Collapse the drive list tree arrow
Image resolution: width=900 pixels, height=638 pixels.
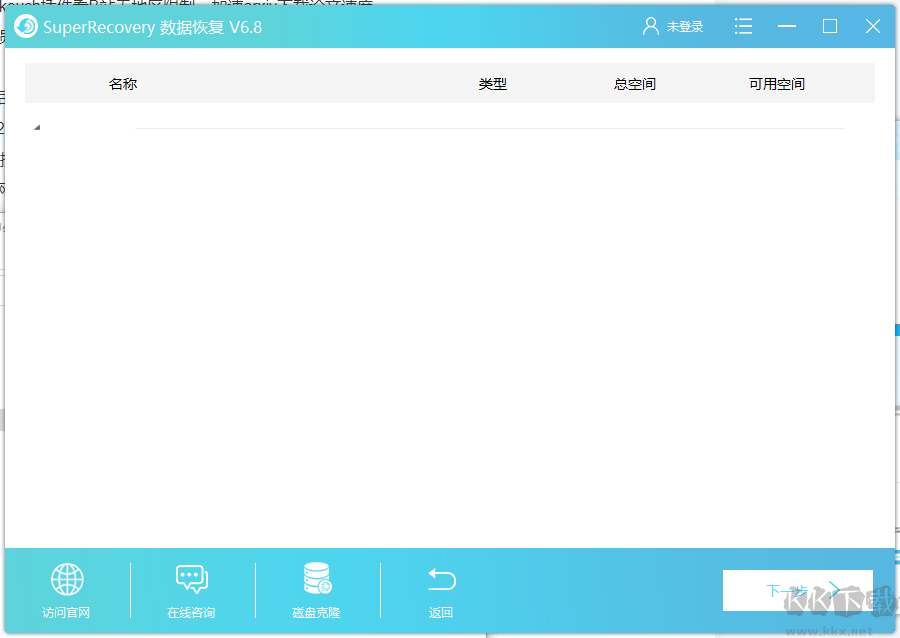point(37,127)
